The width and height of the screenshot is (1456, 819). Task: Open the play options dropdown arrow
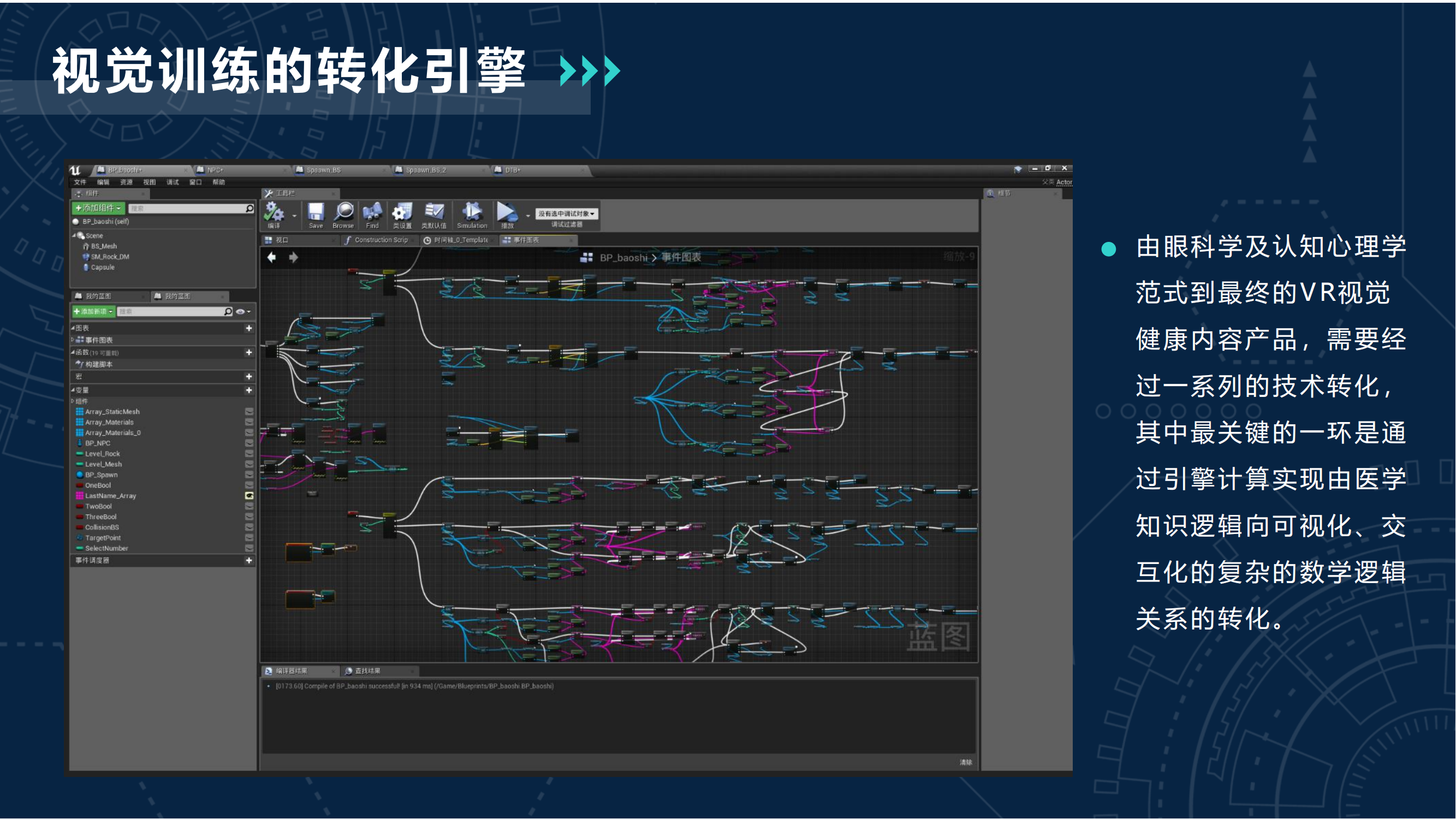(x=528, y=216)
